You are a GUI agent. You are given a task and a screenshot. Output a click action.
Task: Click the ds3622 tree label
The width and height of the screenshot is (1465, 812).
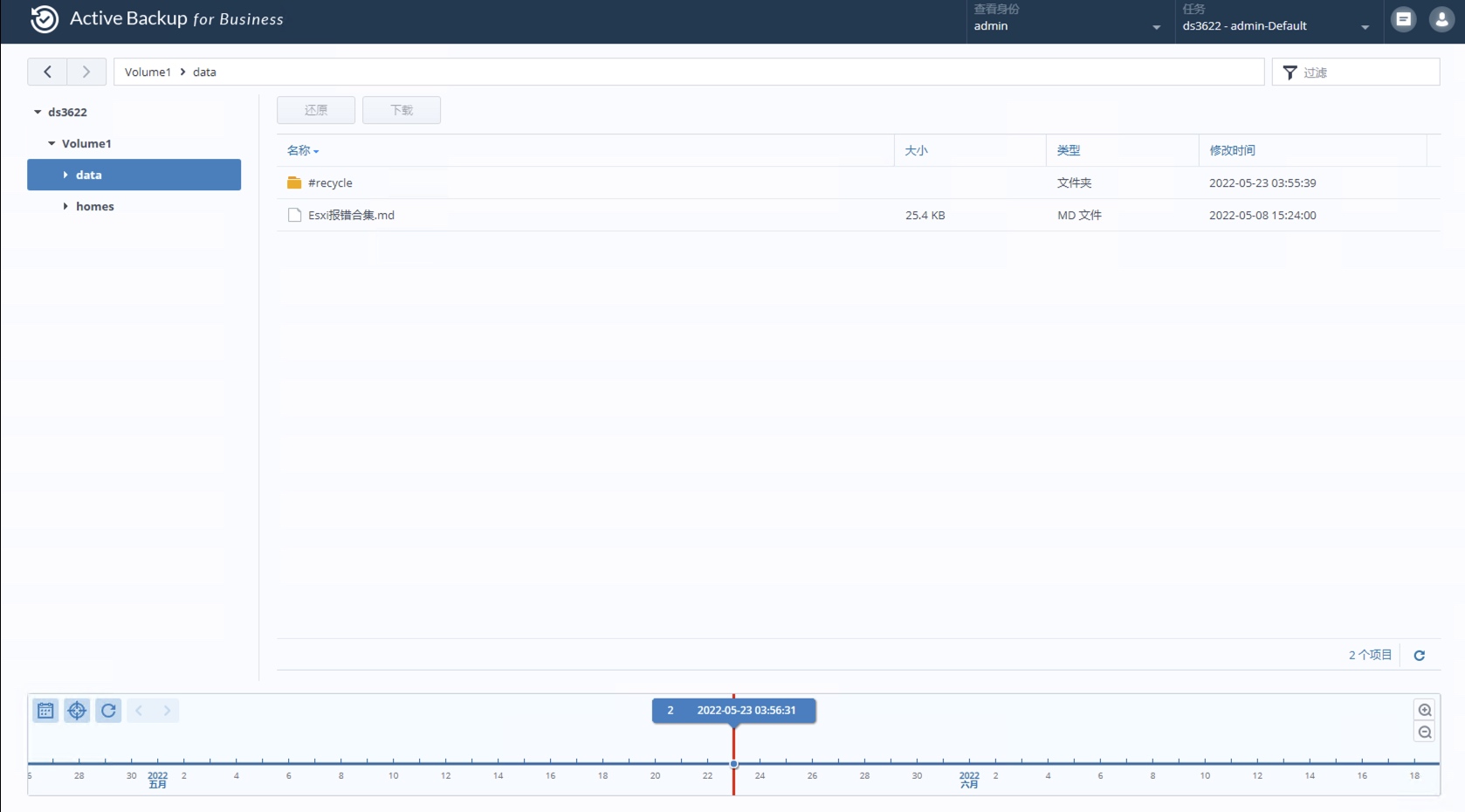click(x=67, y=112)
